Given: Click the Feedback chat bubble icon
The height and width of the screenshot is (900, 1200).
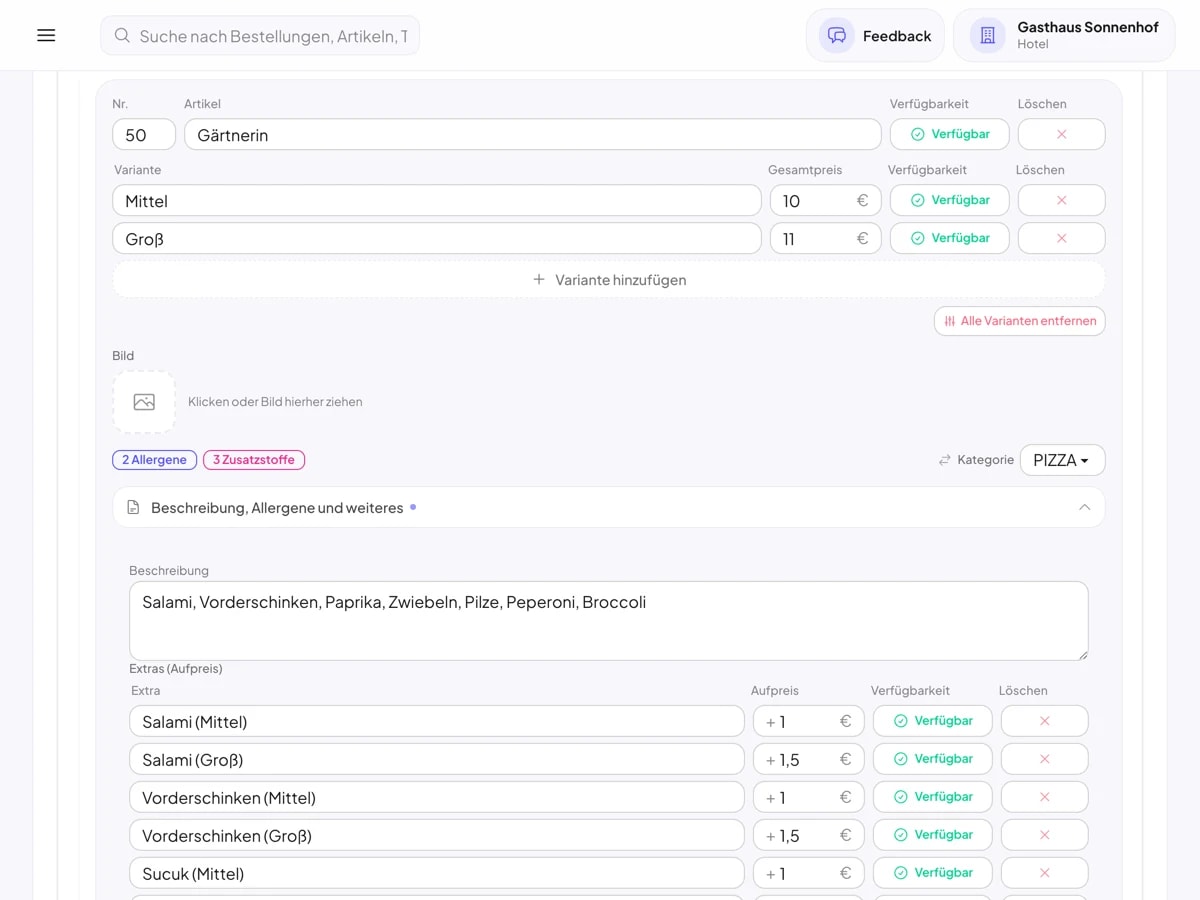Looking at the screenshot, I should pos(837,35).
